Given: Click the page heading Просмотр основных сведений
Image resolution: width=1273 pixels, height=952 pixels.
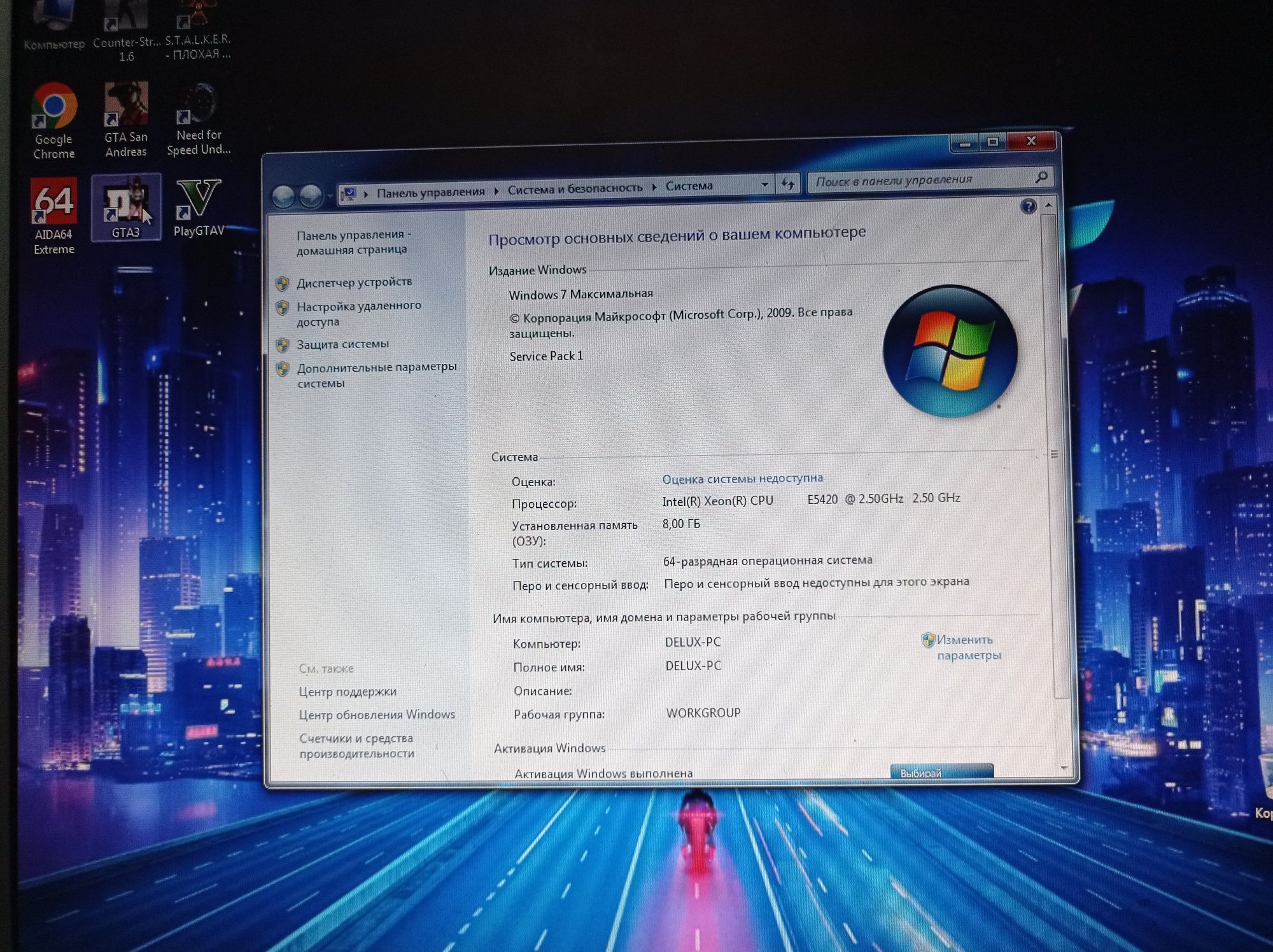Looking at the screenshot, I should (677, 236).
